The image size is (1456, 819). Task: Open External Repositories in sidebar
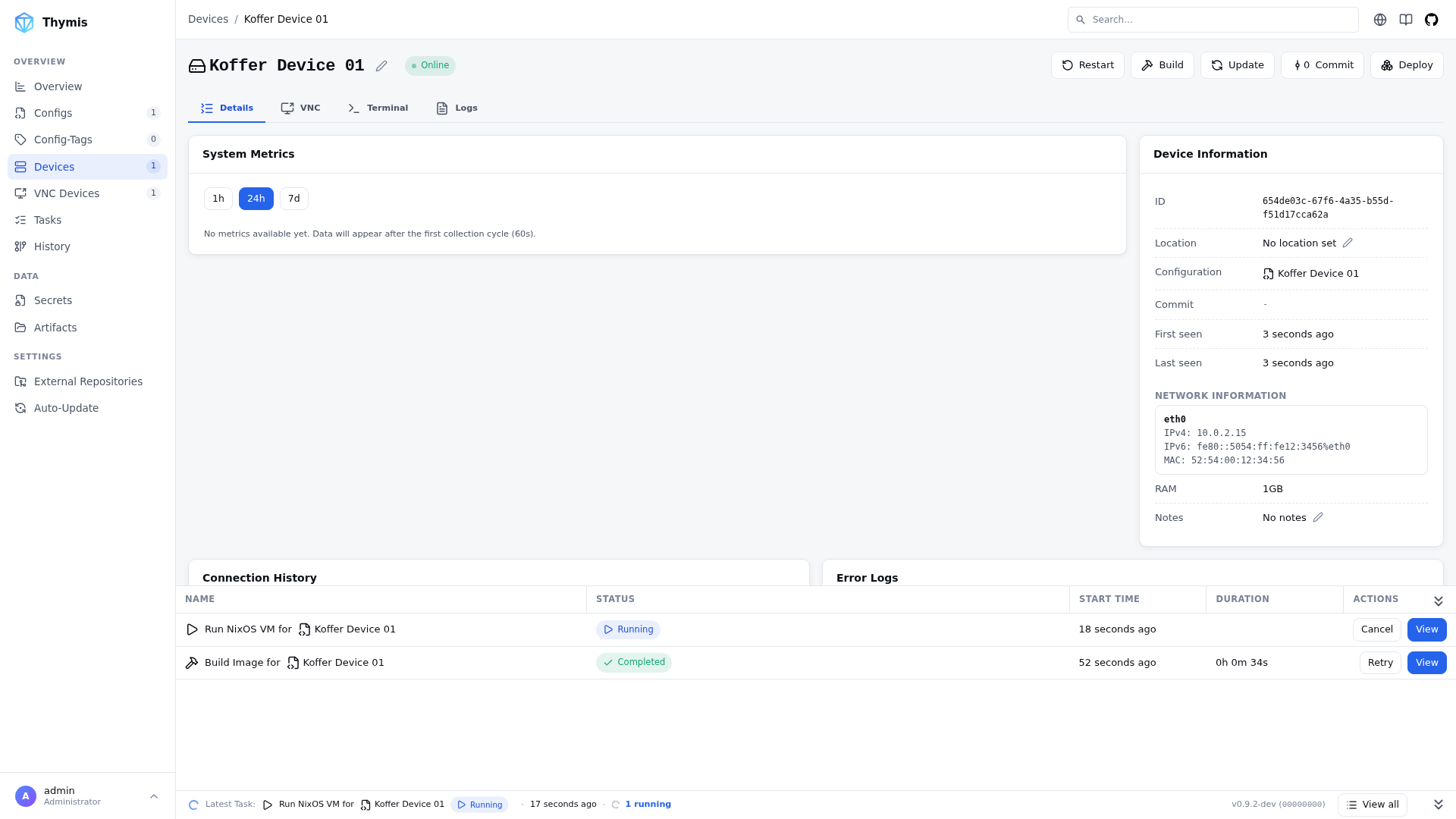(87, 381)
